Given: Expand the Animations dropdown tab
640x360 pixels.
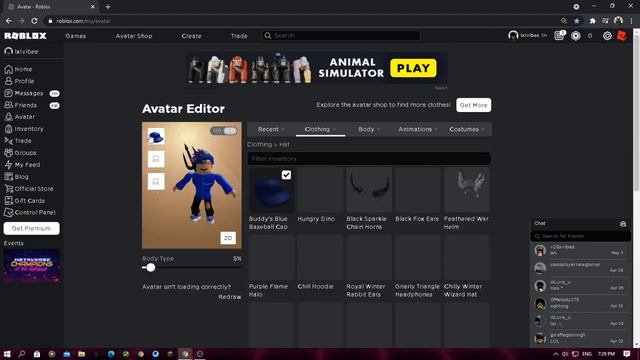Looking at the screenshot, I should [x=418, y=129].
